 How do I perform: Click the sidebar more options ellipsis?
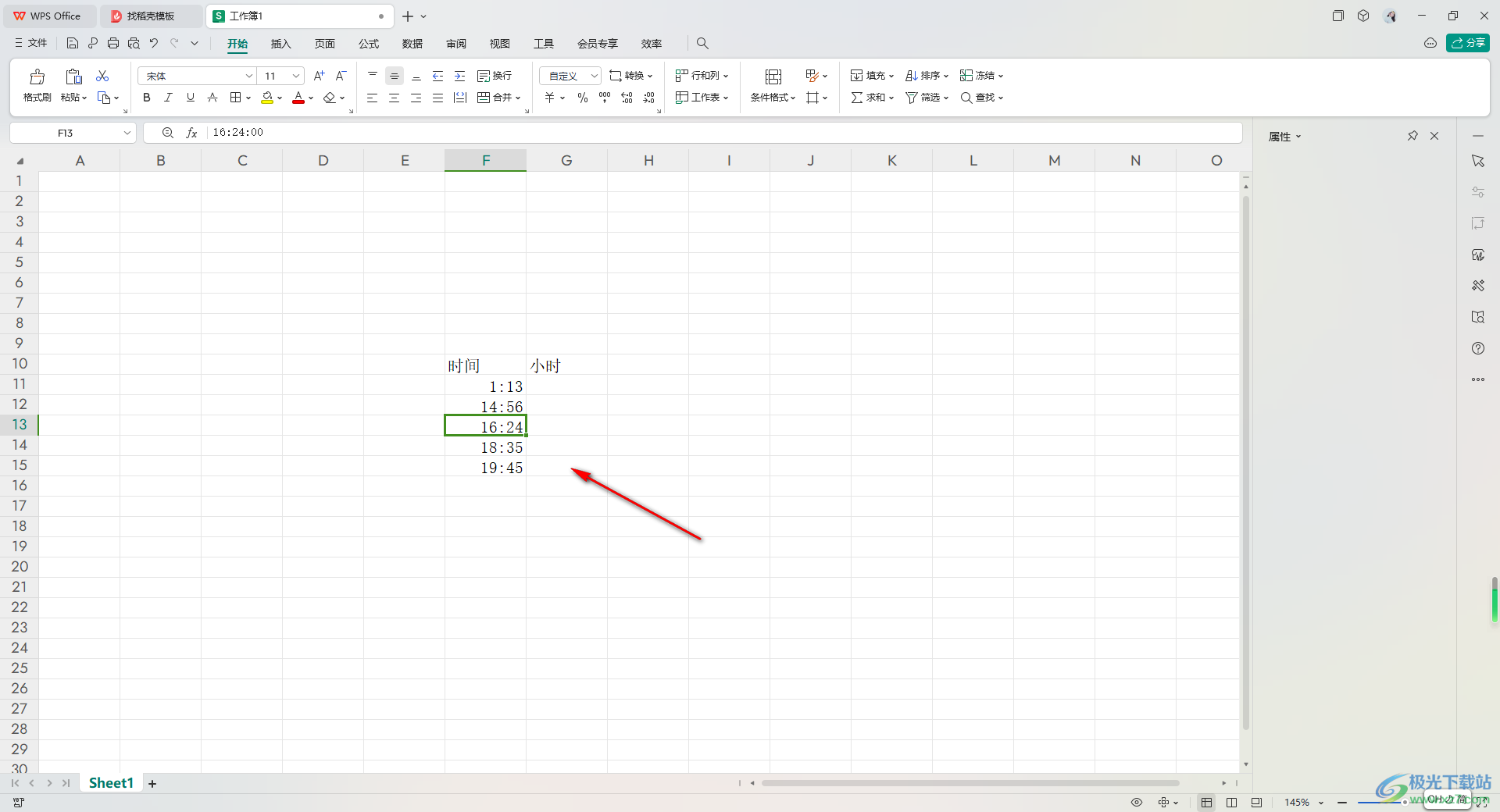1478,379
